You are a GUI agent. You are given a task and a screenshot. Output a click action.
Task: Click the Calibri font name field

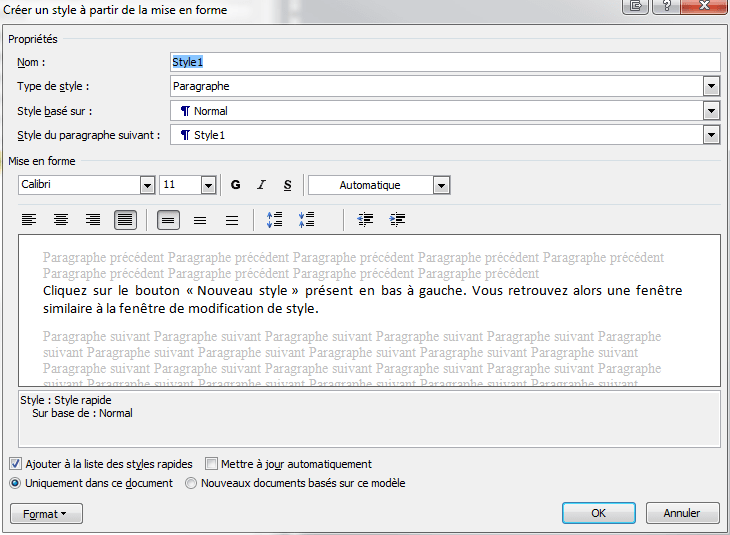click(79, 185)
